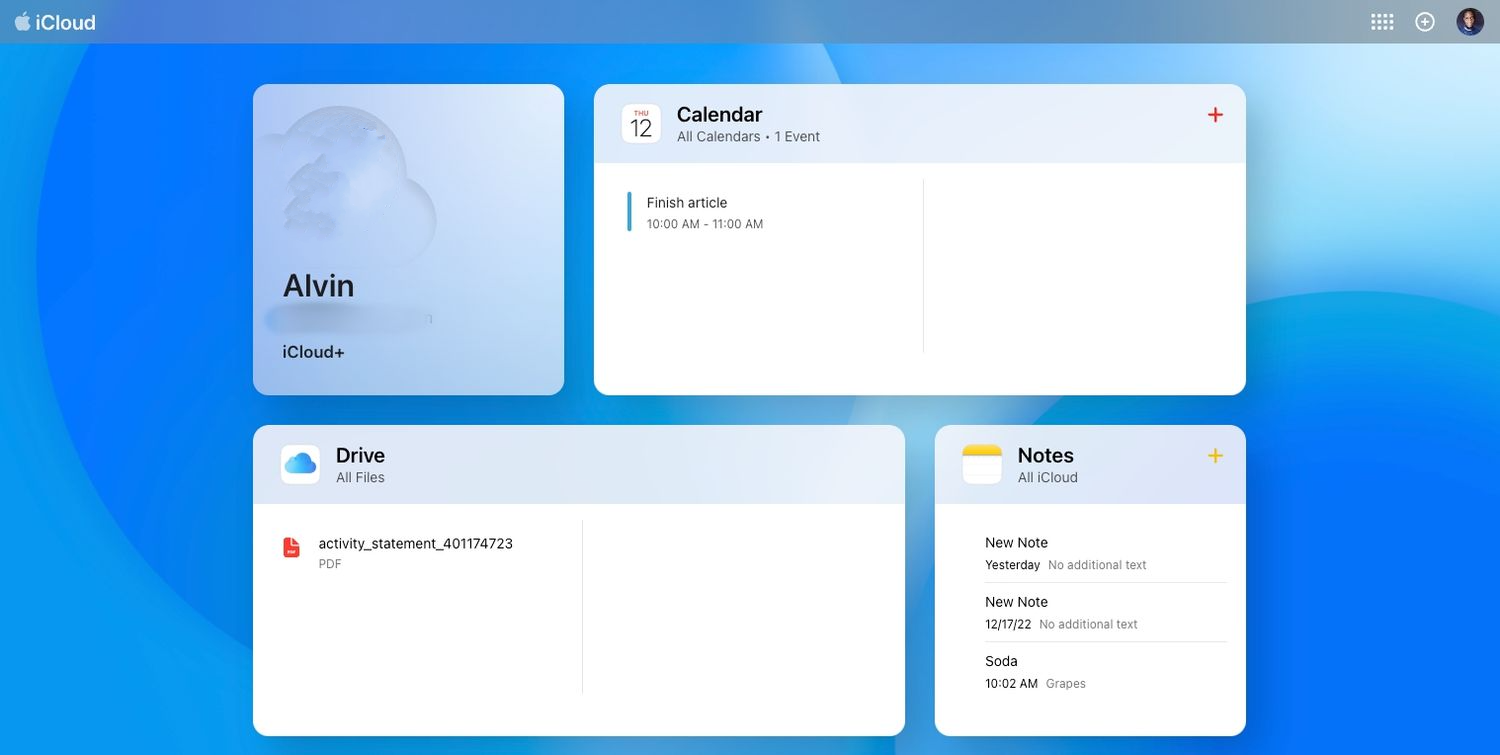
Task: Open your profile avatar picture
Action: pyautogui.click(x=1468, y=20)
